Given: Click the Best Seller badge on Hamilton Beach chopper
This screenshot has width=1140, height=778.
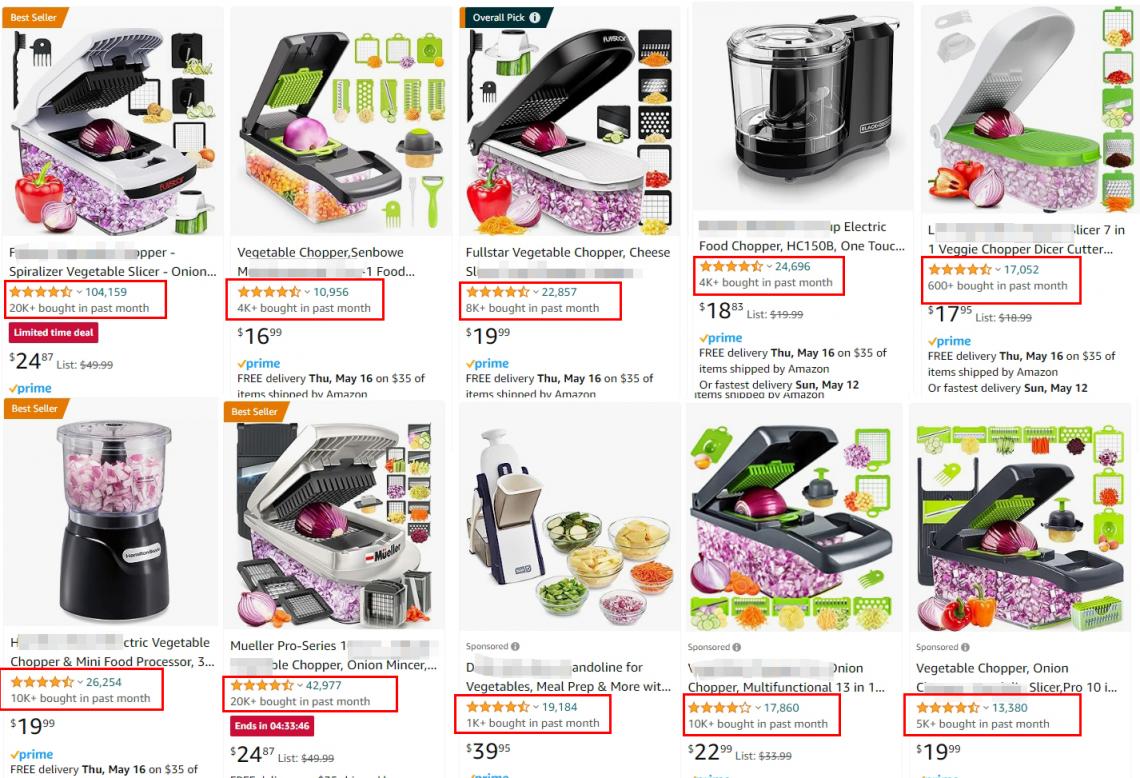Looking at the screenshot, I should click(35, 409).
